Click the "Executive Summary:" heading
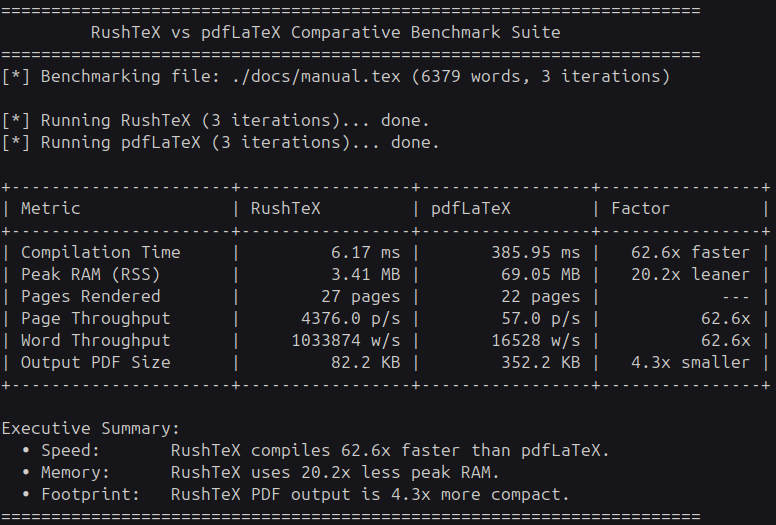776x525 pixels. point(91,429)
